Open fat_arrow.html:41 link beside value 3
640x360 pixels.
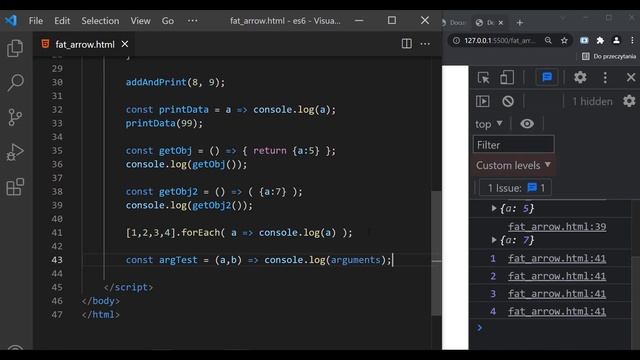pyautogui.click(x=557, y=293)
